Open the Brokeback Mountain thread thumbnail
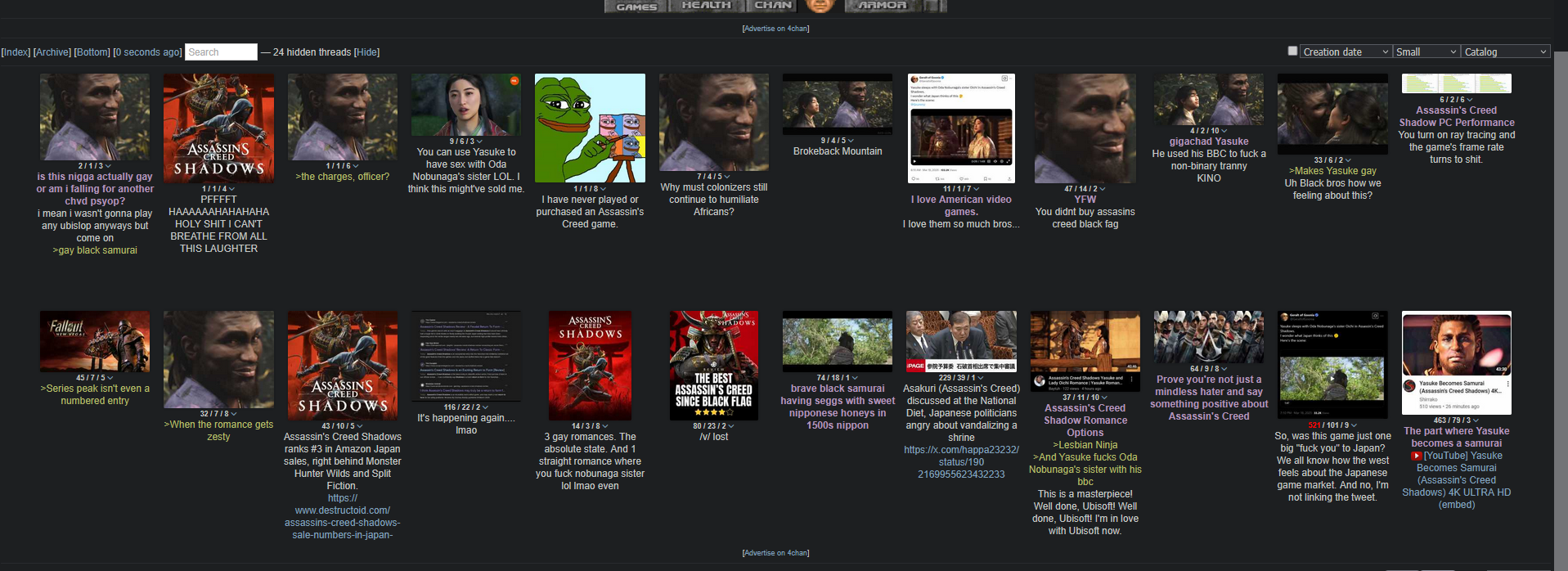The width and height of the screenshot is (1568, 571). point(838,104)
